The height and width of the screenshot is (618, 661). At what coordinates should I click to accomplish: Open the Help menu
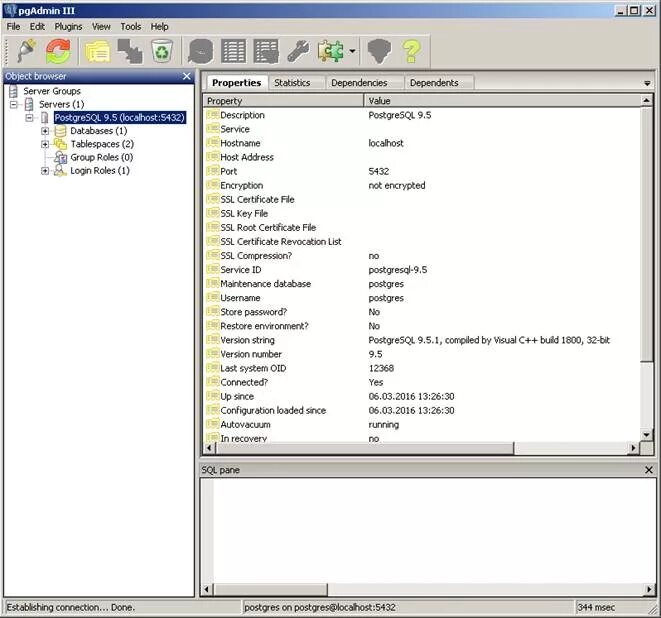click(x=159, y=27)
